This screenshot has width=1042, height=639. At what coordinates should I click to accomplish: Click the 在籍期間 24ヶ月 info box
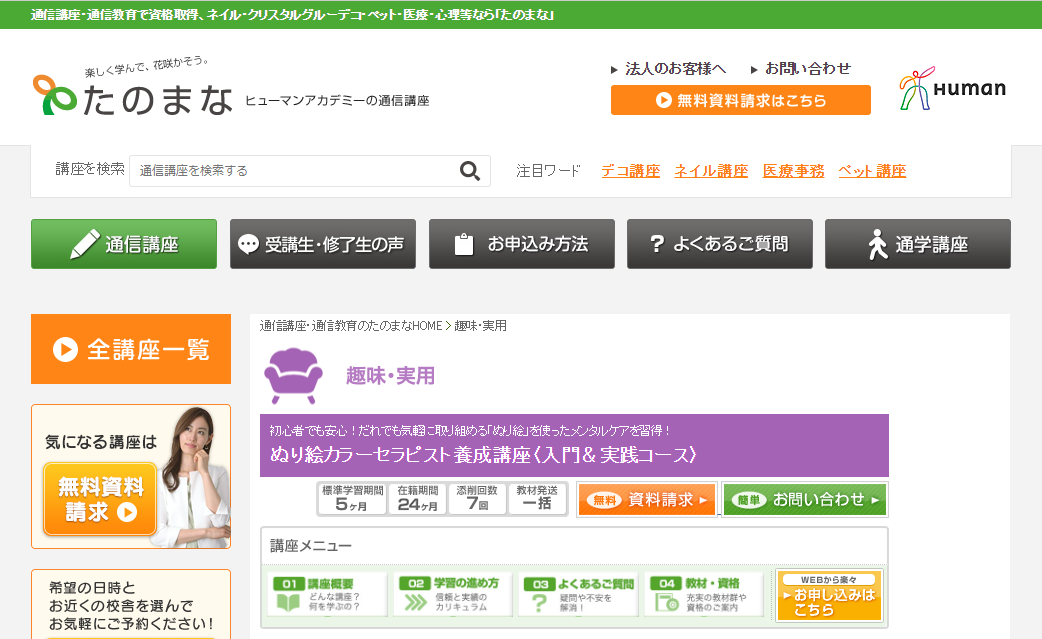pos(417,499)
